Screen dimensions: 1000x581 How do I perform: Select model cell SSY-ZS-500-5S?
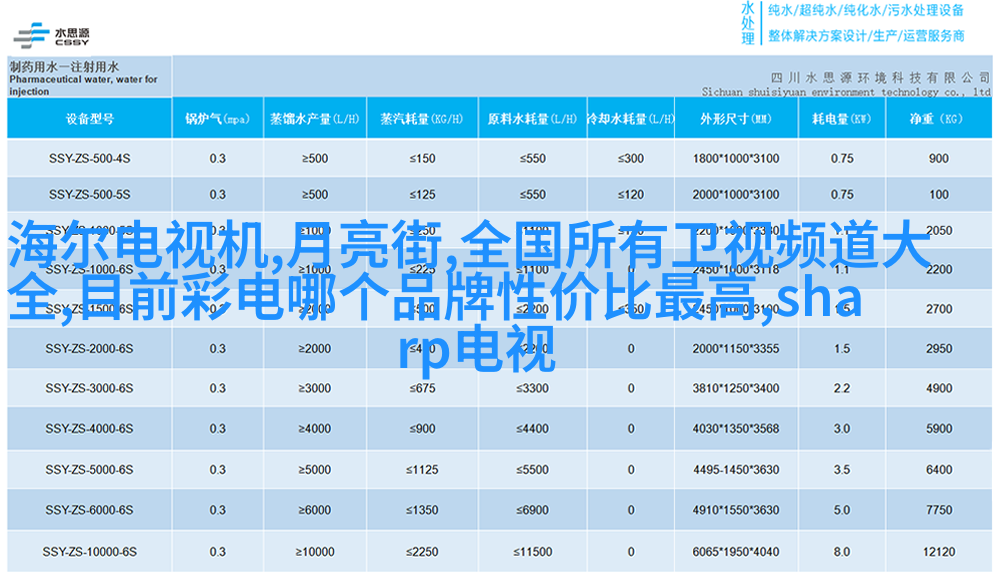[x=89, y=195]
